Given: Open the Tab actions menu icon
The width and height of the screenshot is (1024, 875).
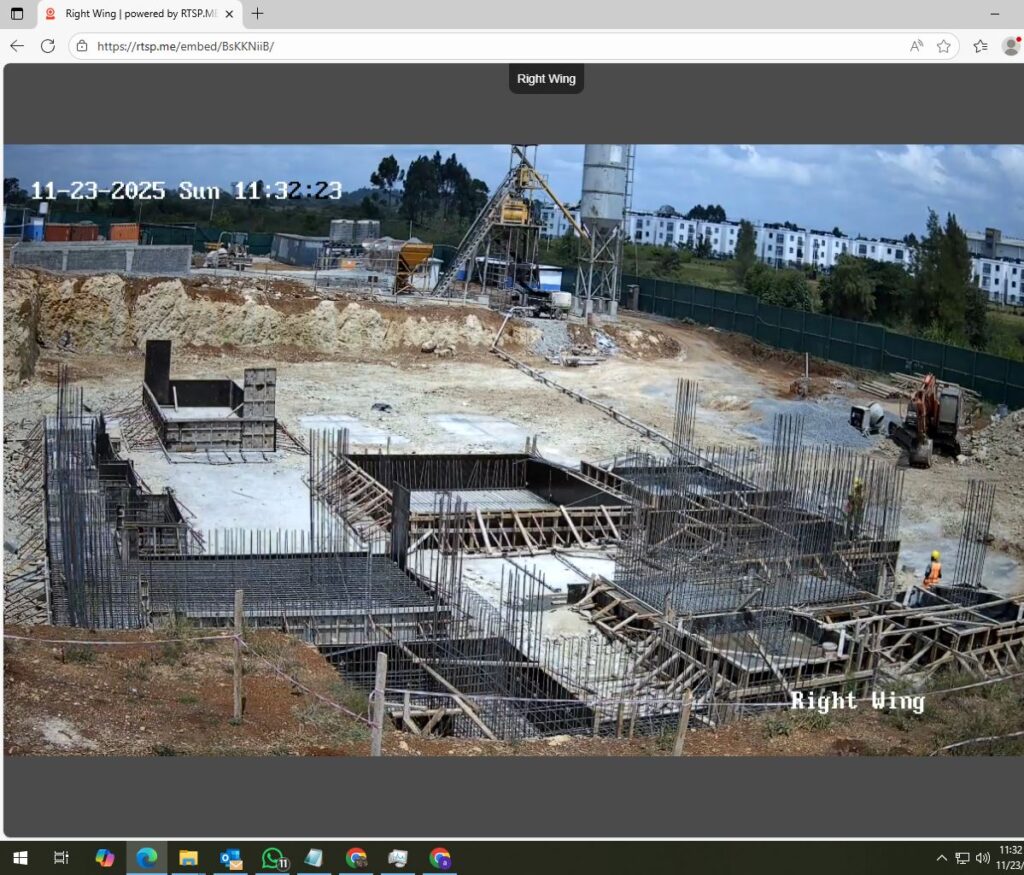Looking at the screenshot, I should pos(17,14).
